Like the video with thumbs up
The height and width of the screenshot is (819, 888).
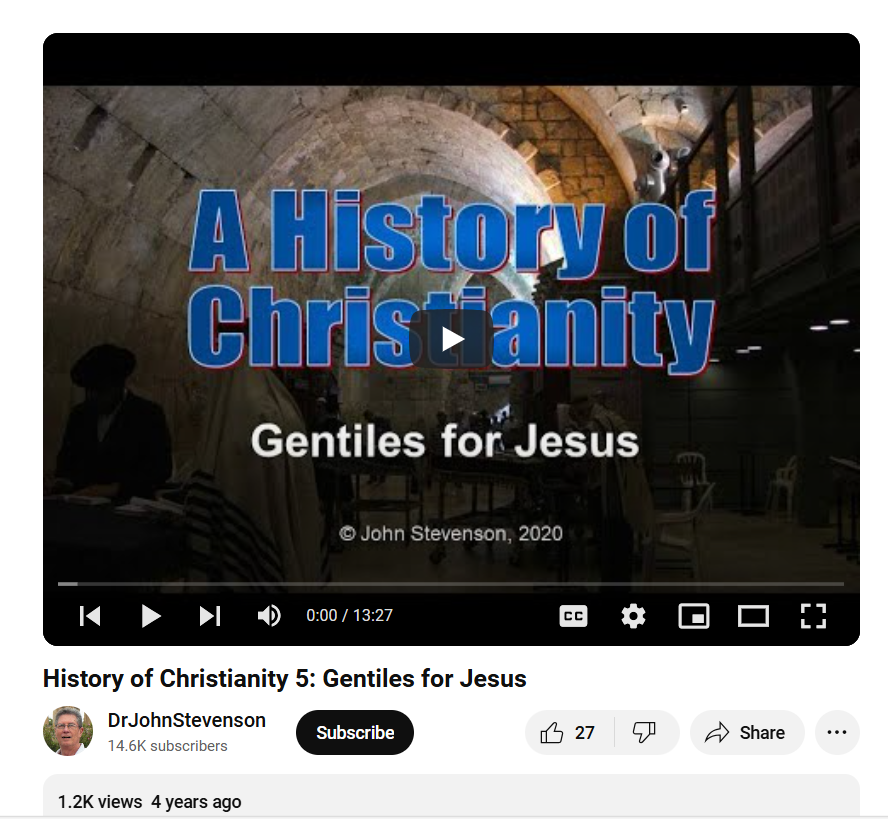(569, 733)
